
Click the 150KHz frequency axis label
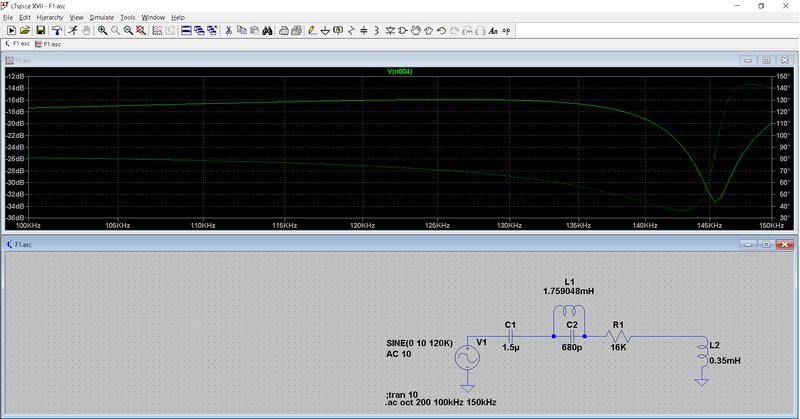click(771, 225)
